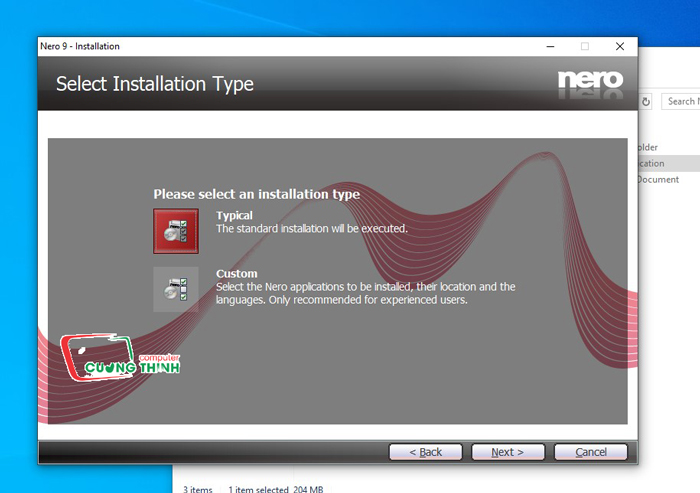The width and height of the screenshot is (700, 493).
Task: Select the Document item in background window
Action: pos(658,180)
